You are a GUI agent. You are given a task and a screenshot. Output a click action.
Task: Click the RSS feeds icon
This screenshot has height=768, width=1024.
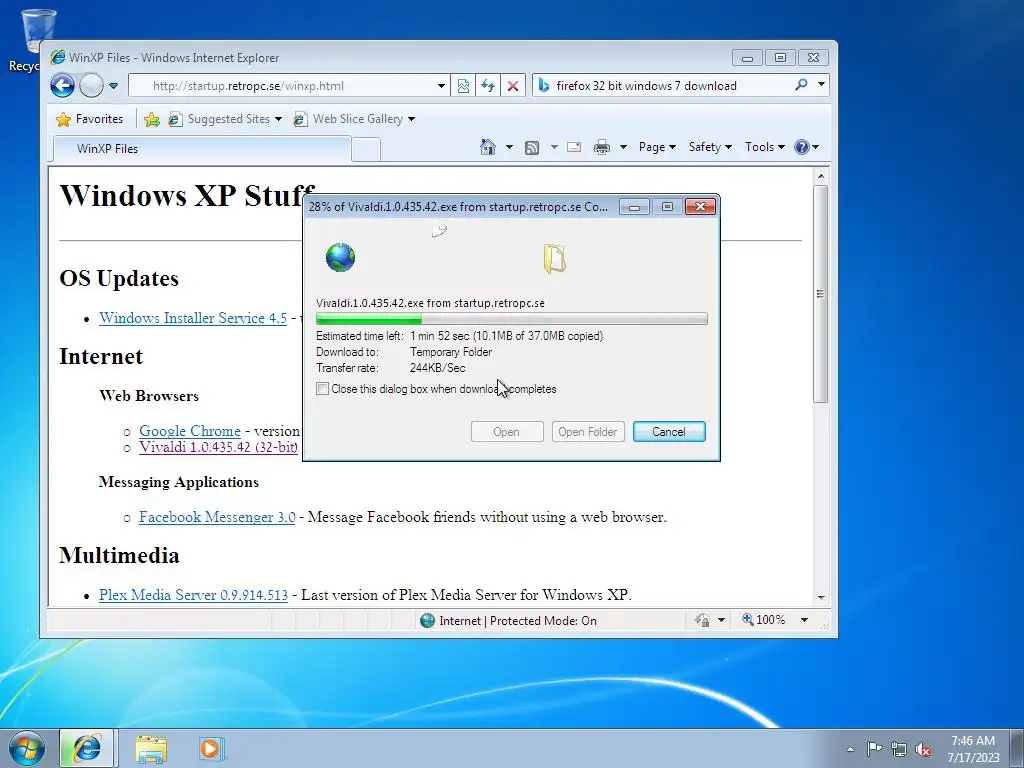[x=532, y=148]
